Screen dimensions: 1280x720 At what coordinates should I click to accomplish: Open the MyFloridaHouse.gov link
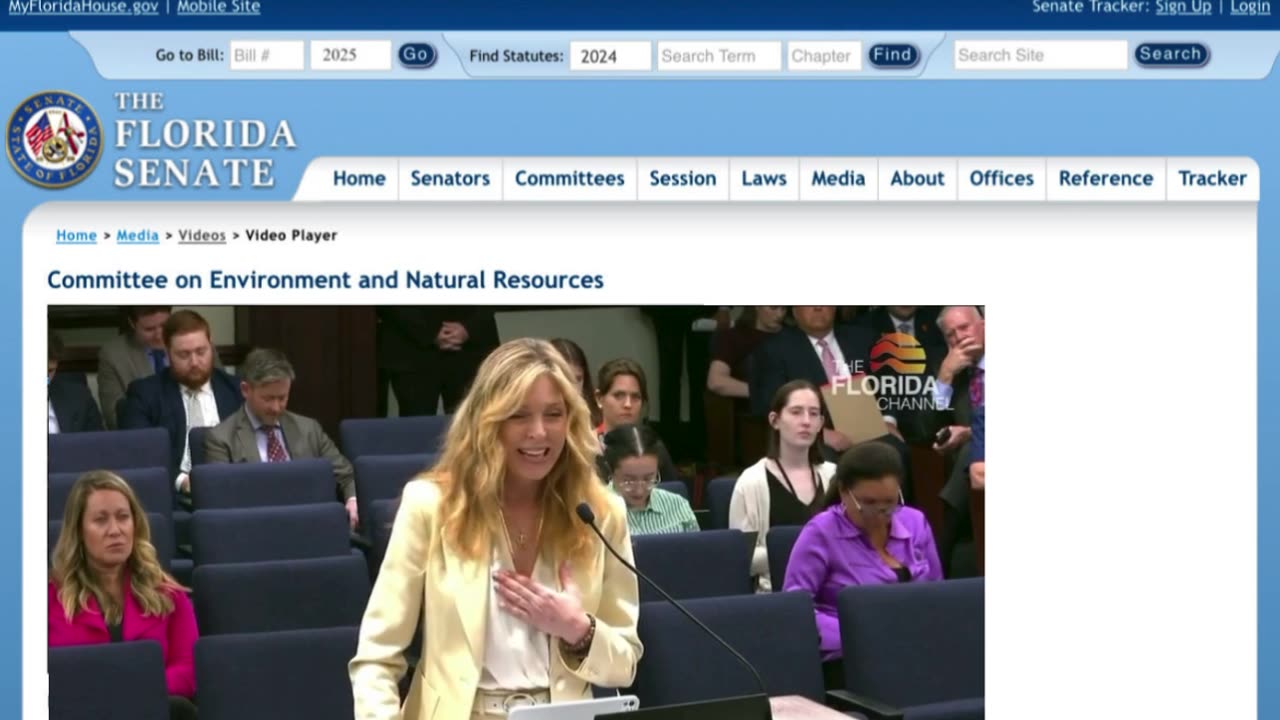click(x=83, y=7)
